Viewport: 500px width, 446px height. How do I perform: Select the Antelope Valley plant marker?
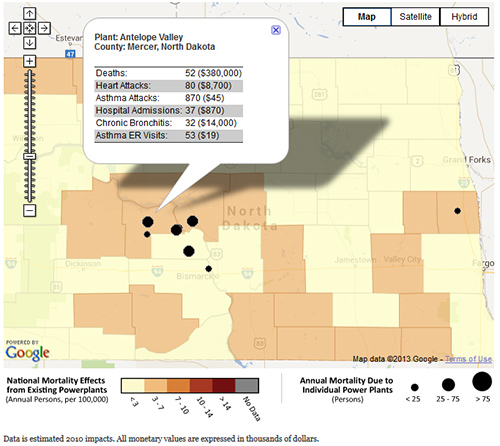[148, 222]
